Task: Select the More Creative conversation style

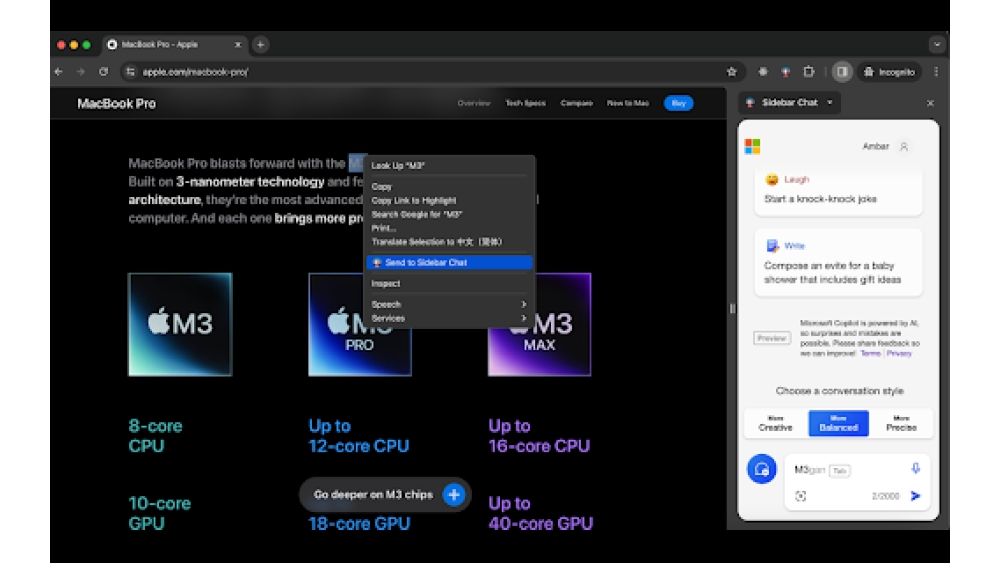Action: pos(775,423)
